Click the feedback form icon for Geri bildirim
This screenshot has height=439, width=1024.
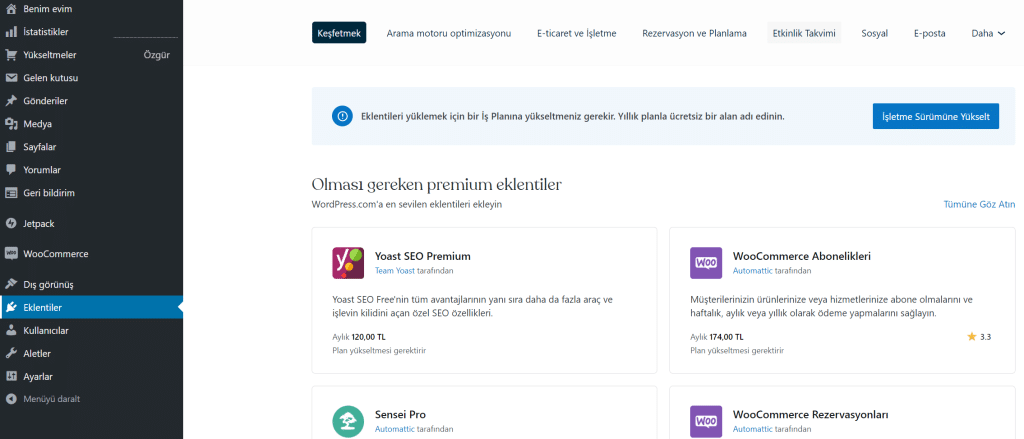click(11, 193)
